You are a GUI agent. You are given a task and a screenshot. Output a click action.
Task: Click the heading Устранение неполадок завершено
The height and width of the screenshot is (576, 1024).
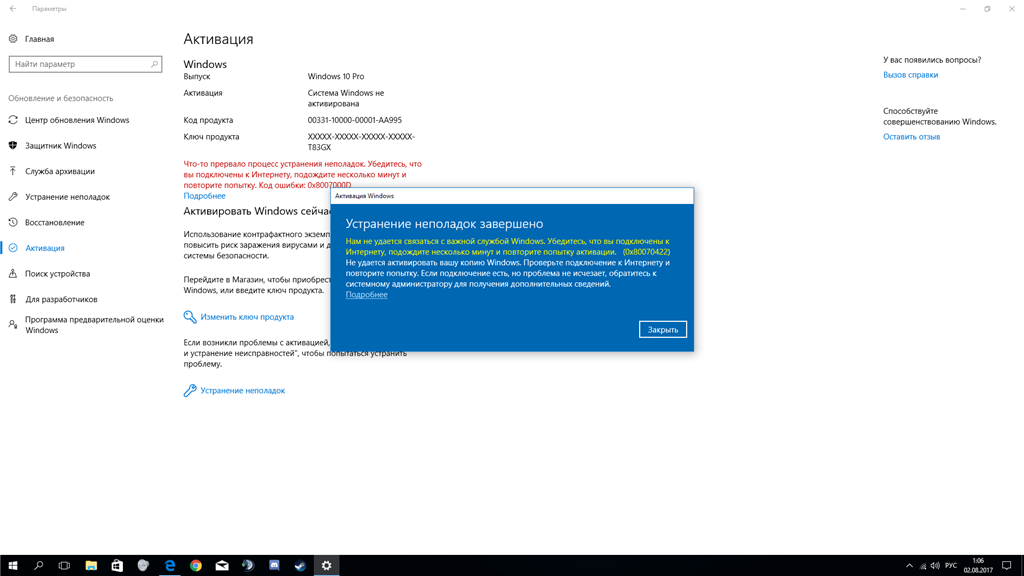[x=444, y=224]
